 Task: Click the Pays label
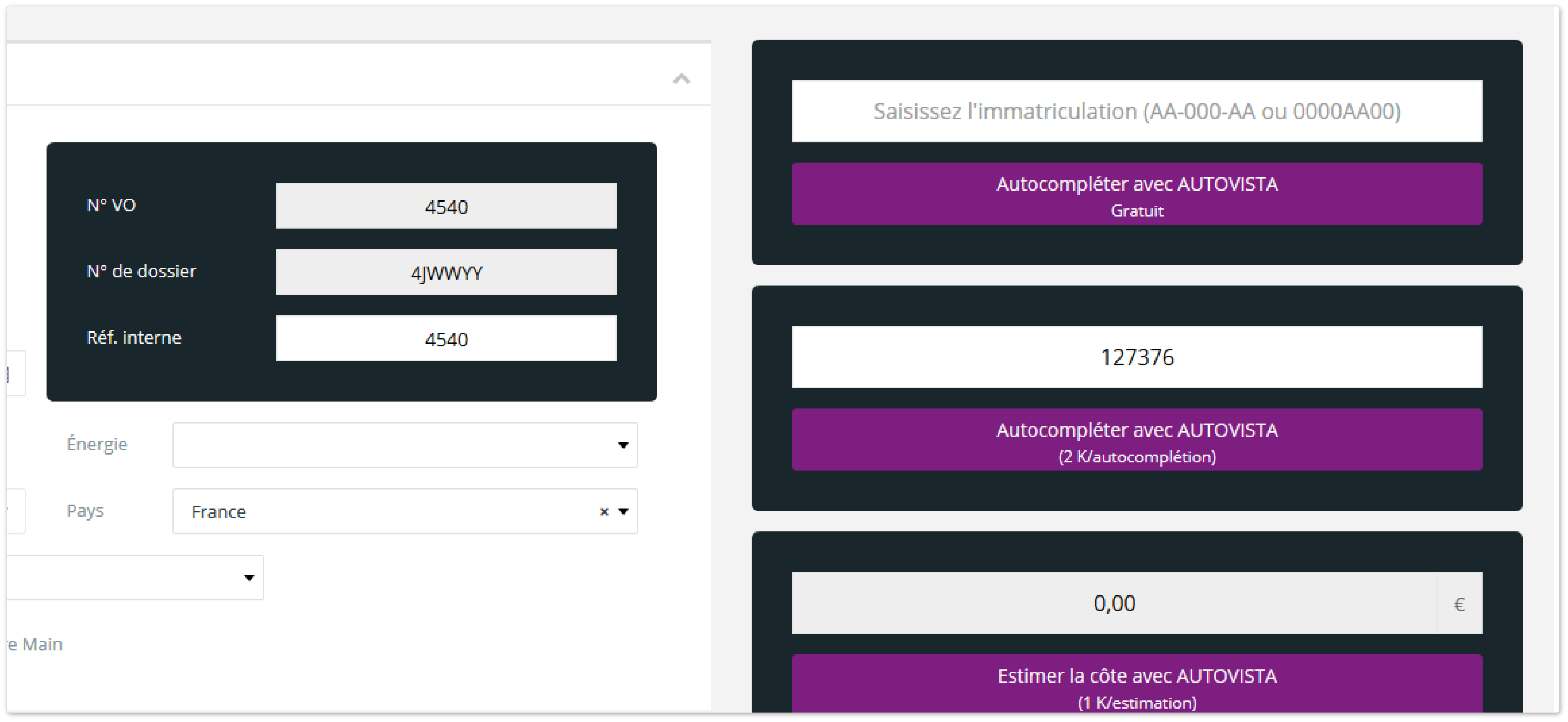[x=85, y=511]
